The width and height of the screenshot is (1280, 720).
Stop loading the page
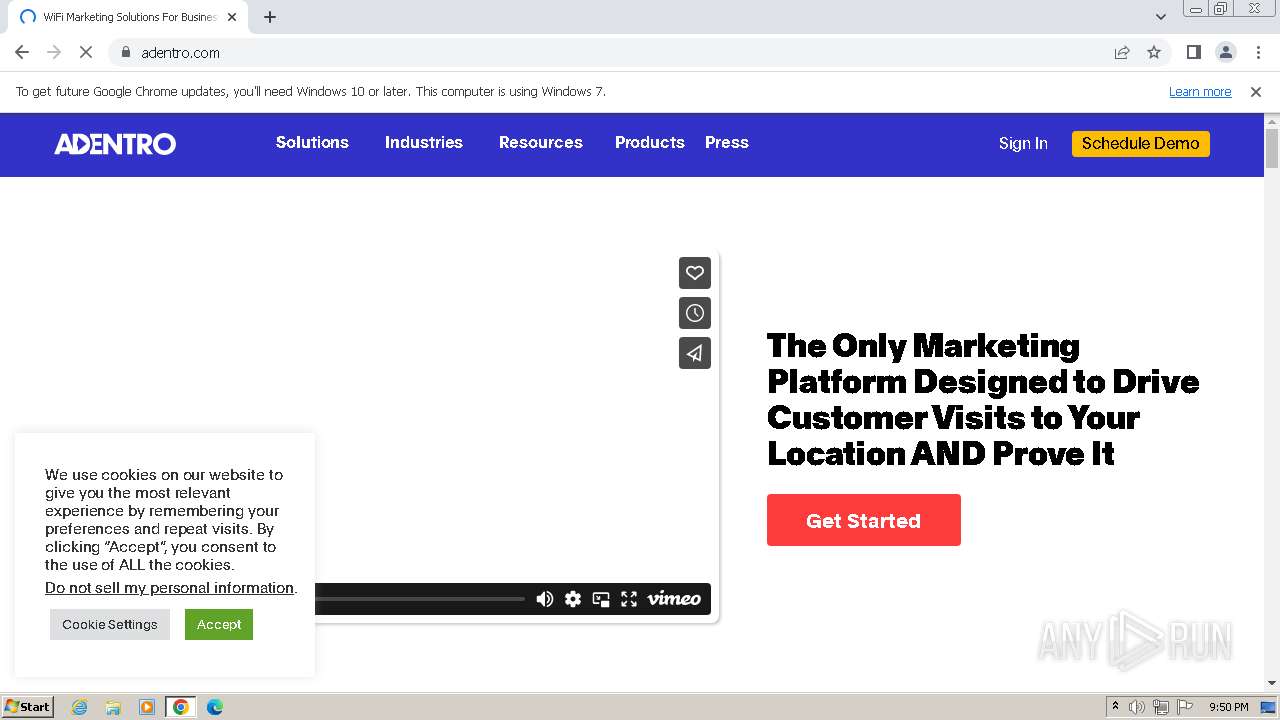click(x=86, y=52)
